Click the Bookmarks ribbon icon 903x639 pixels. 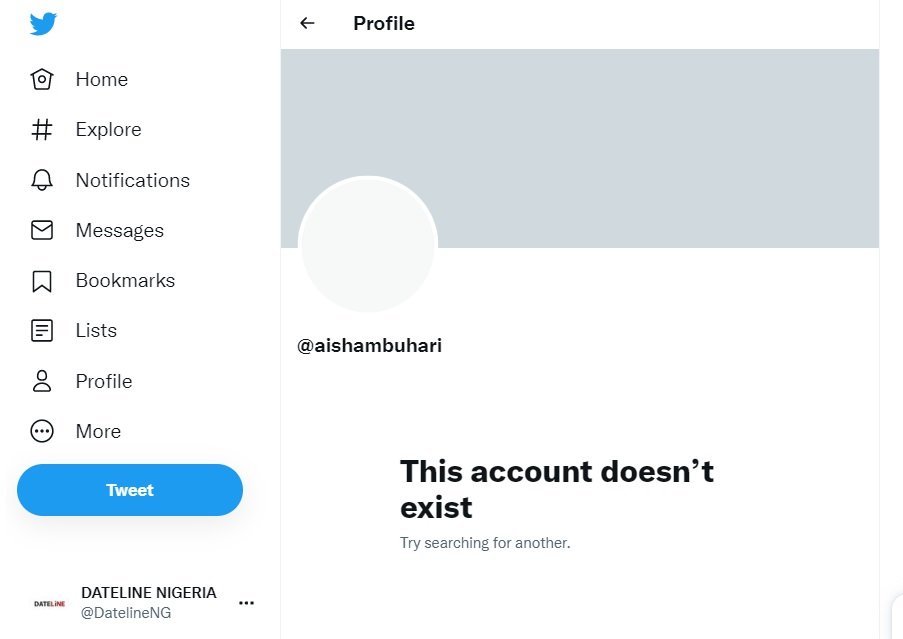click(42, 281)
